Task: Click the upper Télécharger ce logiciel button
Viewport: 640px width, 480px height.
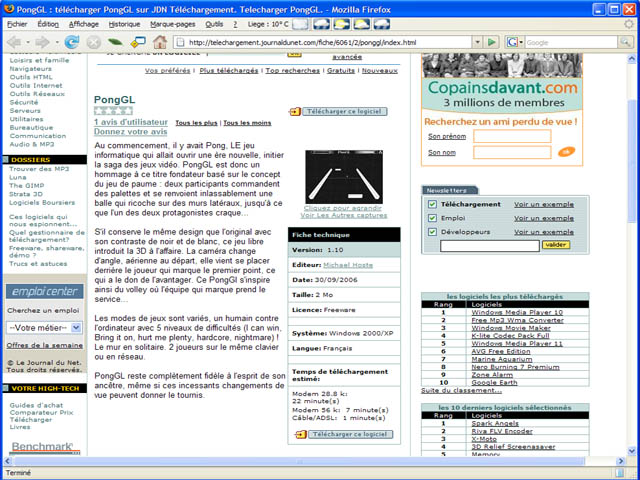Action: tap(344, 111)
